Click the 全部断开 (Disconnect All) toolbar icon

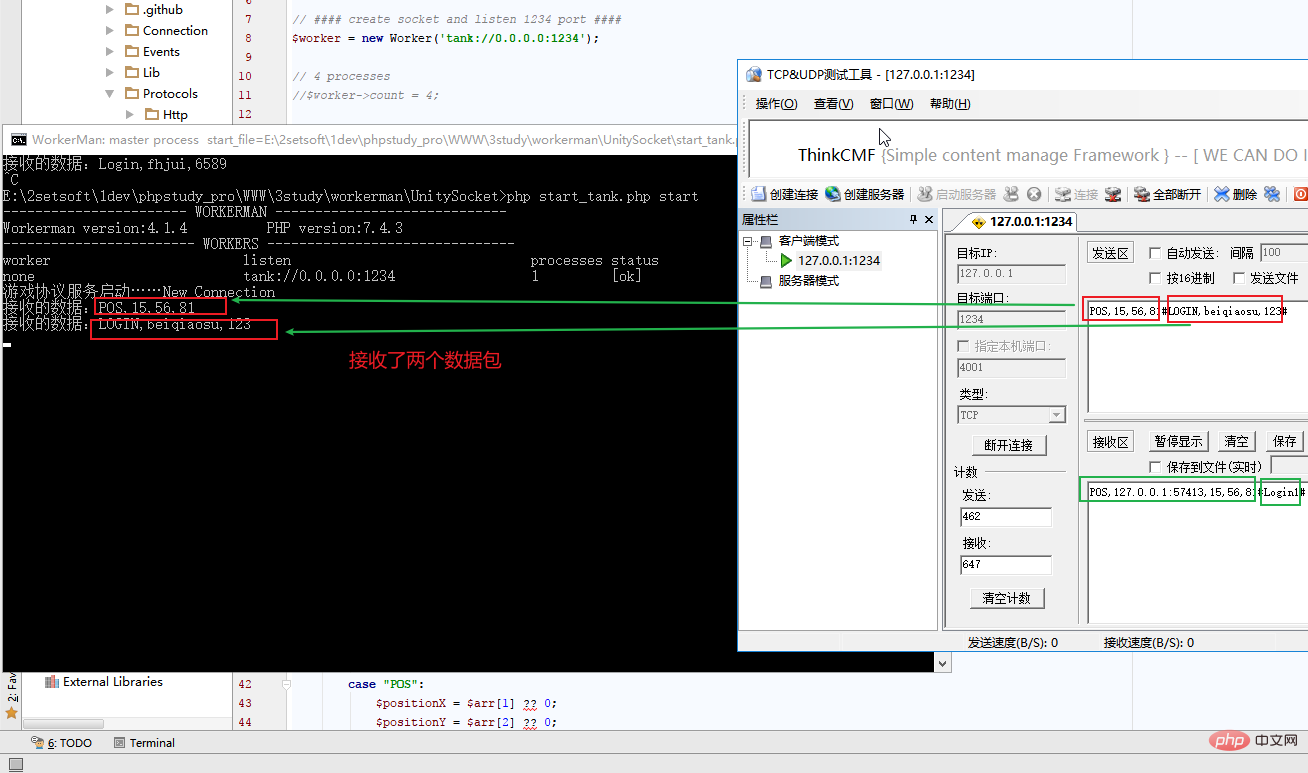1141,194
